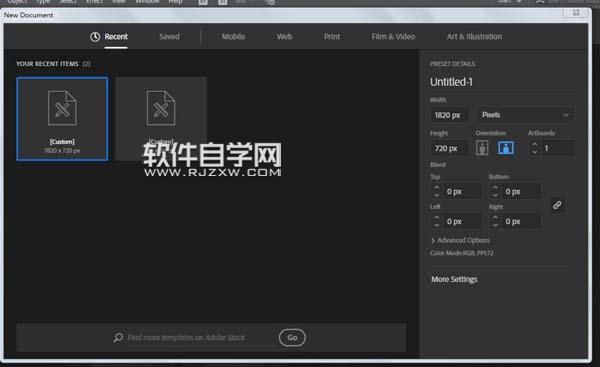Click the Artboards number field
This screenshot has height=367, width=600.
558,148
